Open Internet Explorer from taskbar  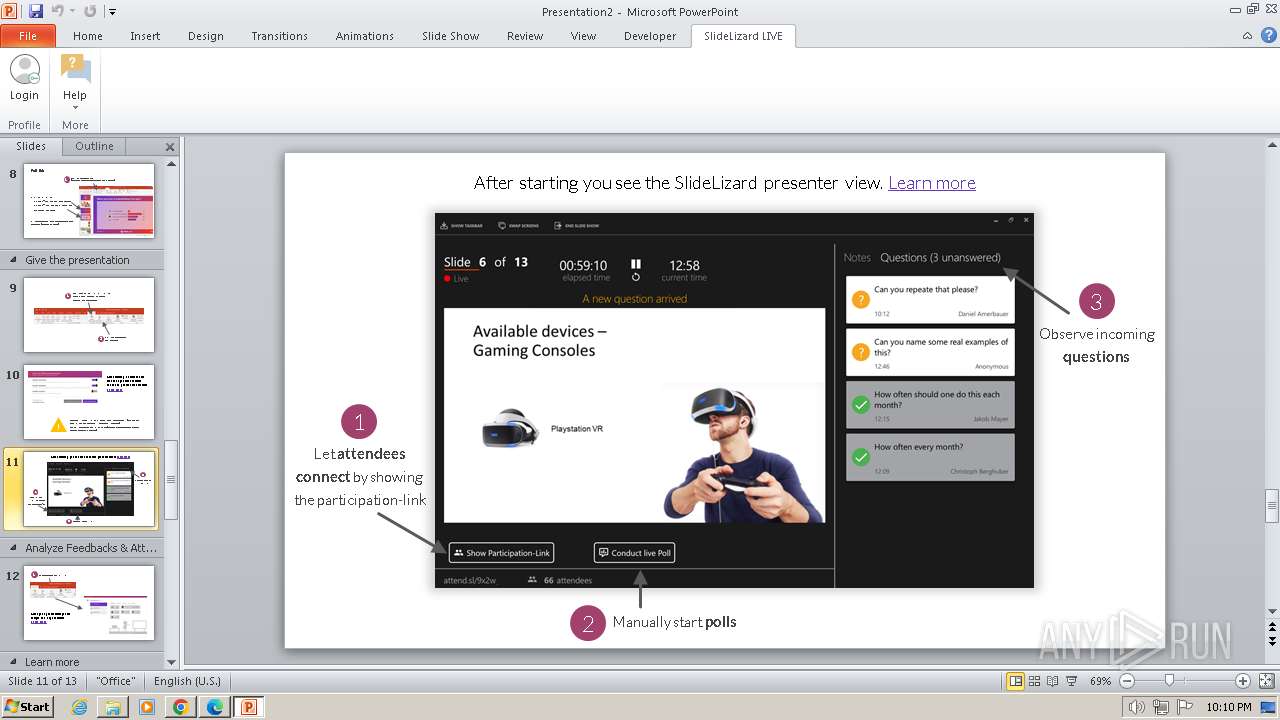79,707
